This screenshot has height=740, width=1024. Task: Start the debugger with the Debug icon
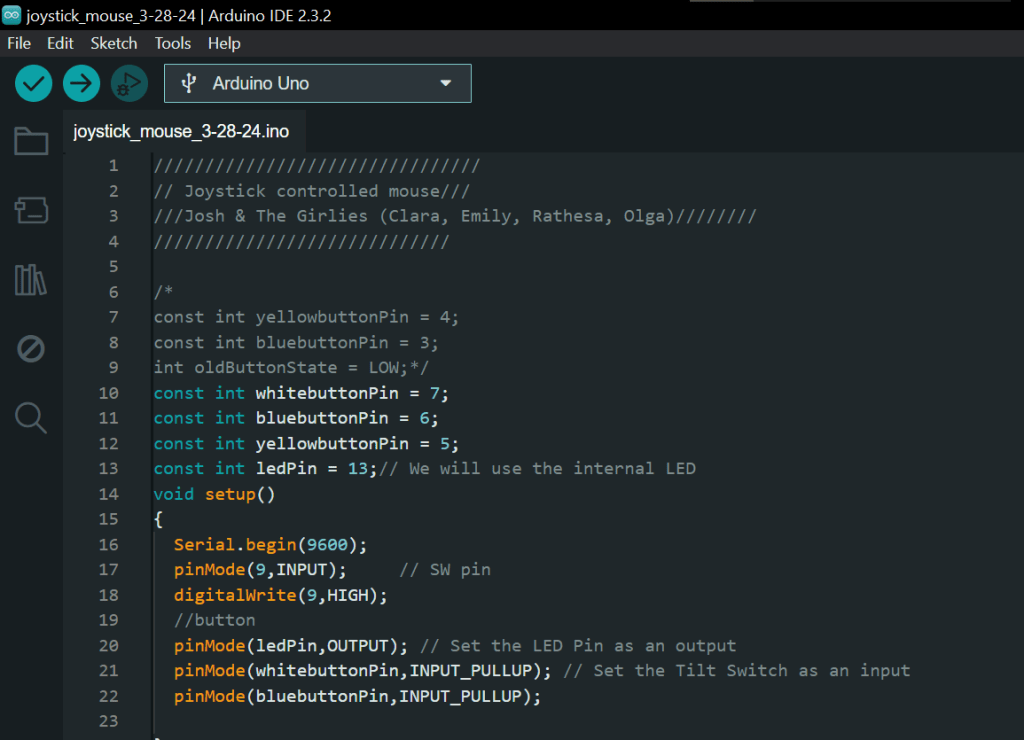pyautogui.click(x=129, y=84)
